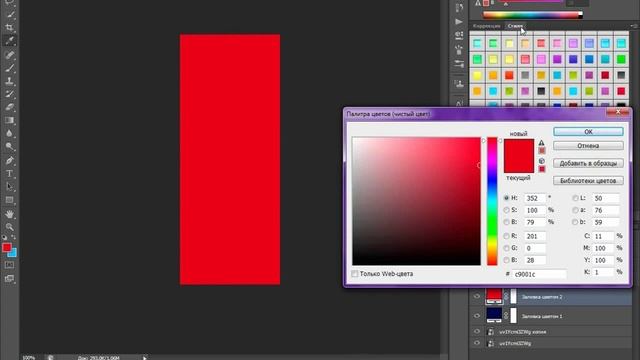Select the Healing Brush tool
The width and height of the screenshot is (640, 360).
coord(9,55)
